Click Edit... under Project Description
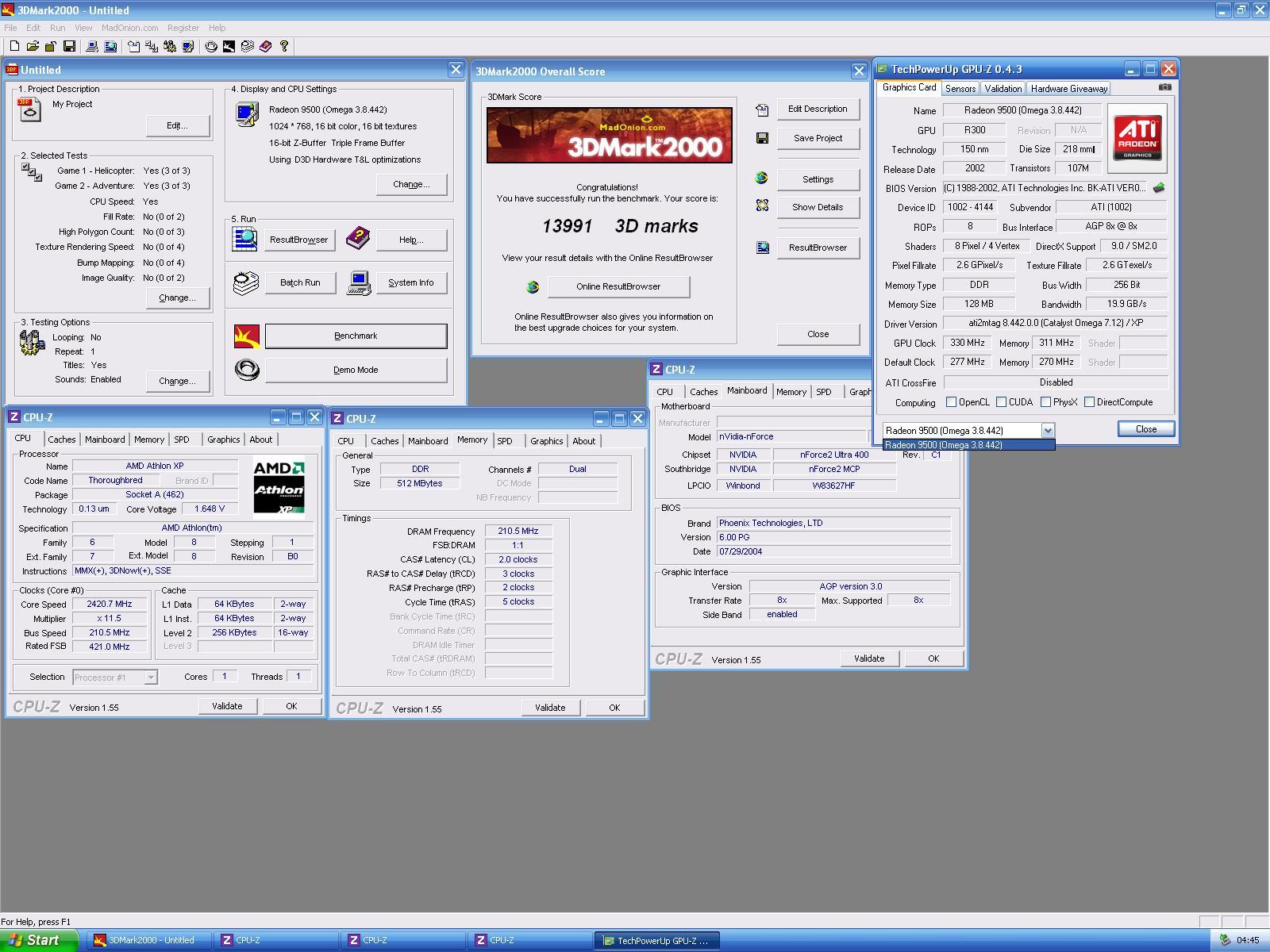The height and width of the screenshot is (952, 1270). [177, 125]
